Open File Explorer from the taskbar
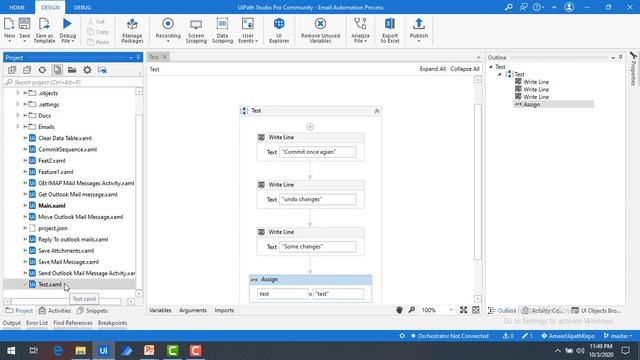640x360 pixels. [x=80, y=351]
